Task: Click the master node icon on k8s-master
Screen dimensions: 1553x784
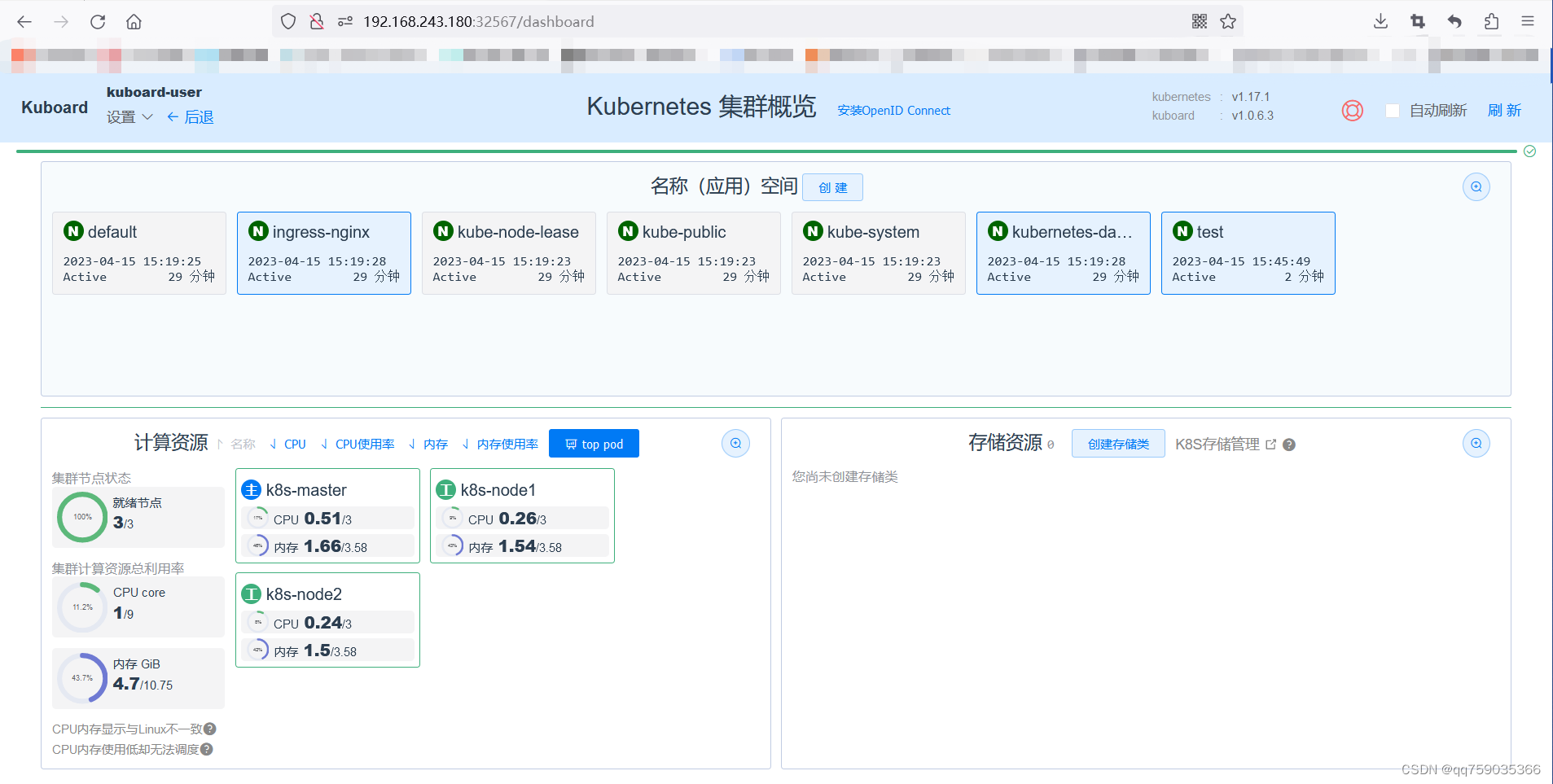Action: coord(252,489)
